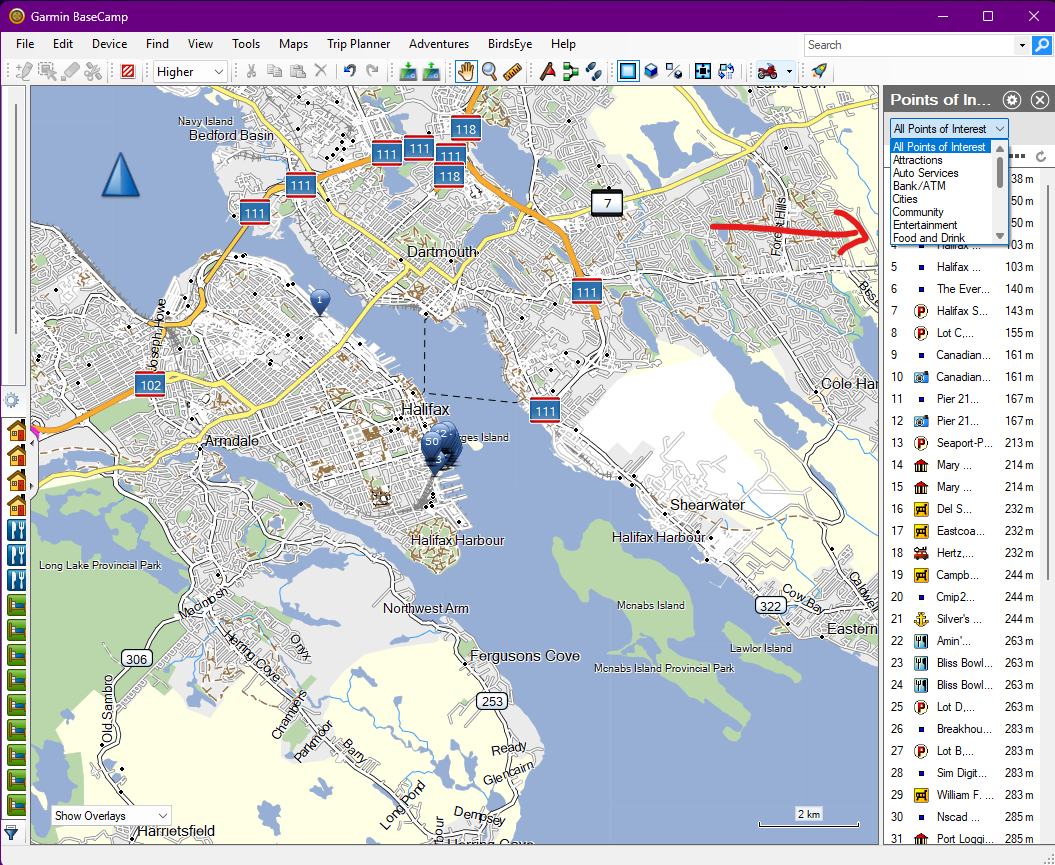This screenshot has height=865, width=1055.
Task: Click the more options ellipsis button
Action: point(1017,156)
